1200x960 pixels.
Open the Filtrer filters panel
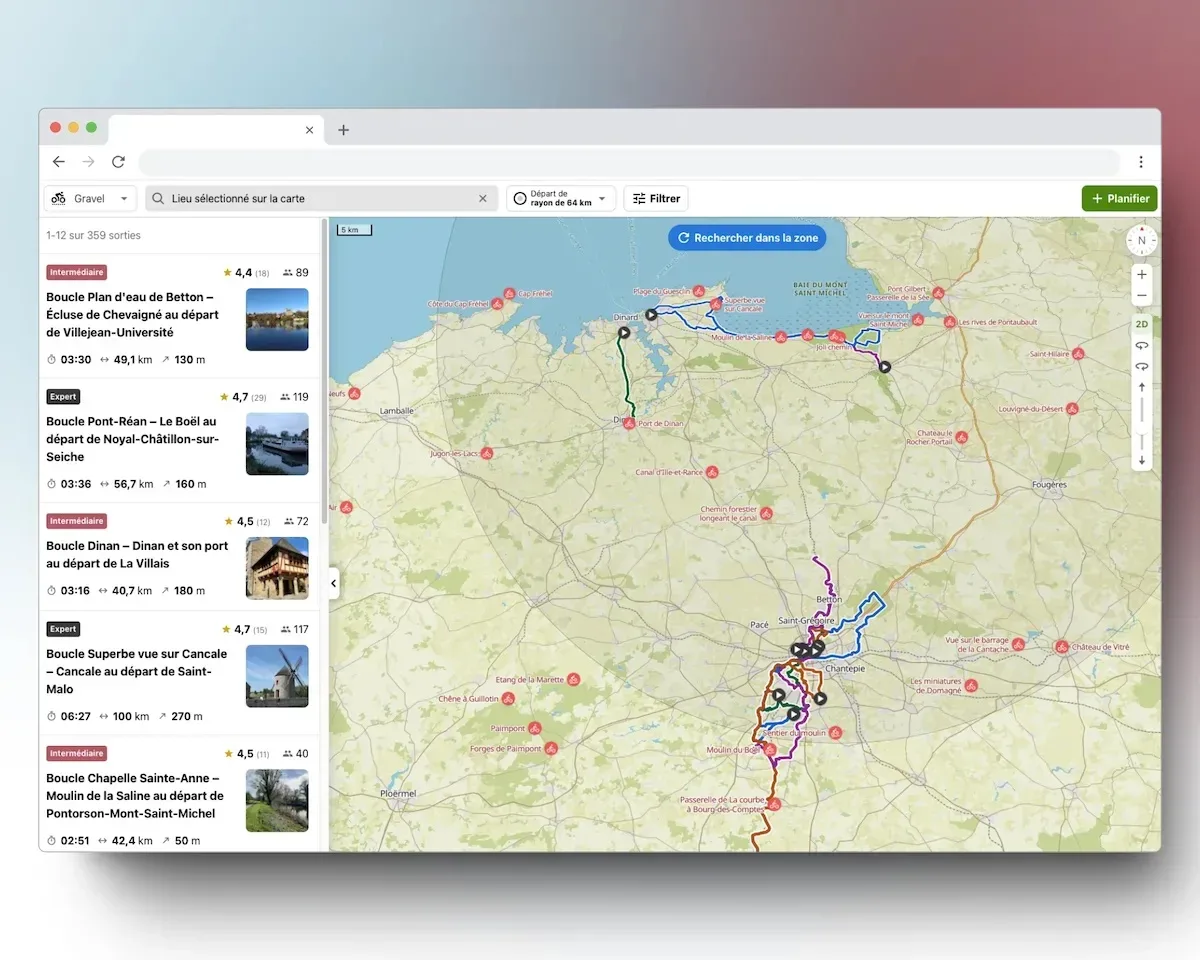[656, 199]
